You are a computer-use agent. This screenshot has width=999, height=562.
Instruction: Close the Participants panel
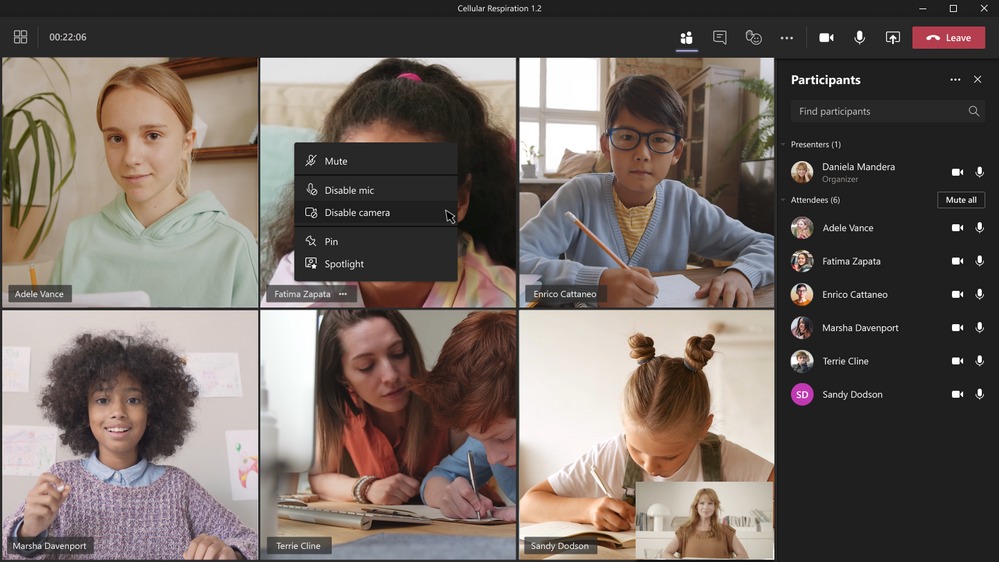[x=978, y=80]
